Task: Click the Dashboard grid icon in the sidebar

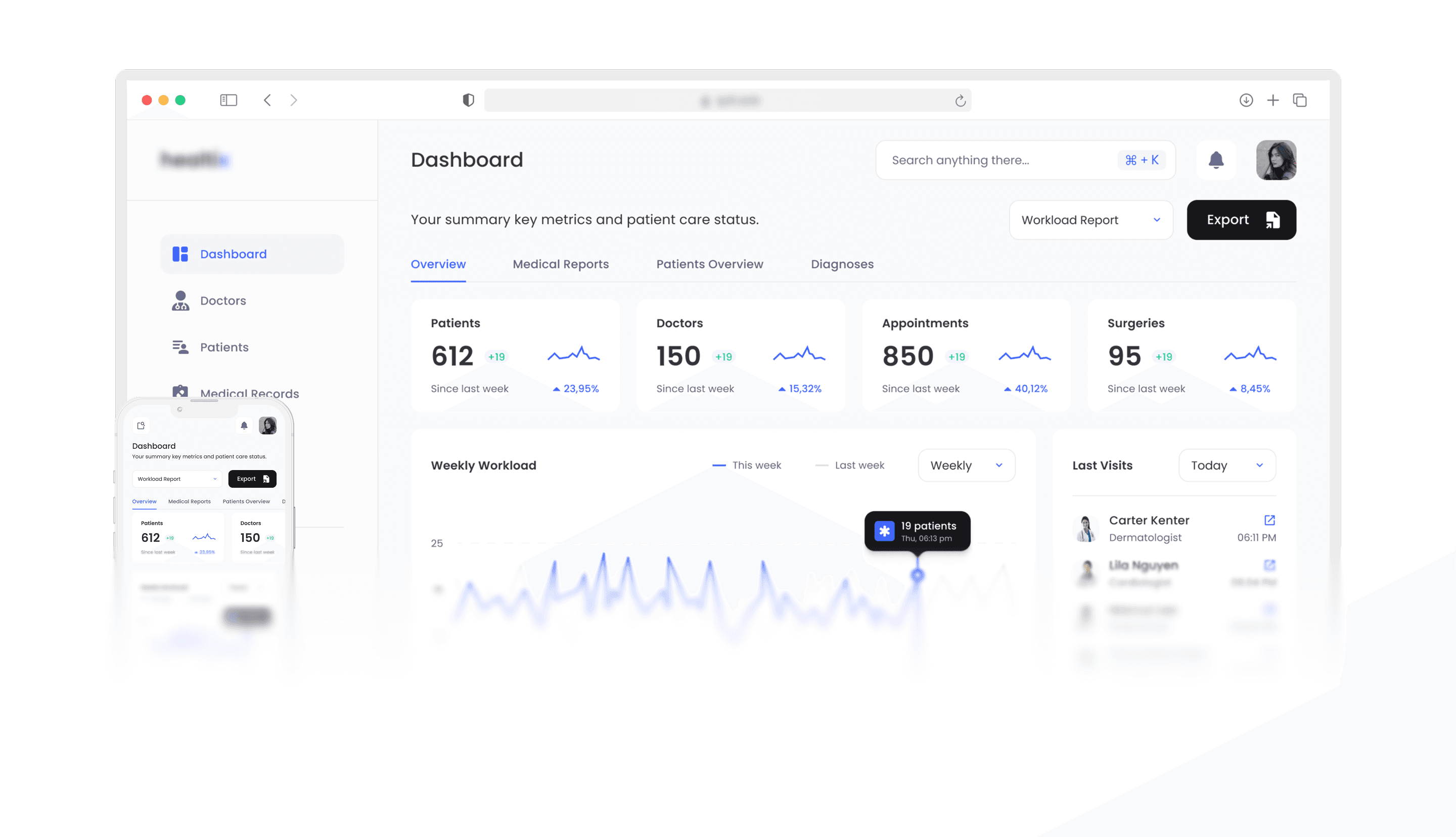Action: (x=180, y=254)
